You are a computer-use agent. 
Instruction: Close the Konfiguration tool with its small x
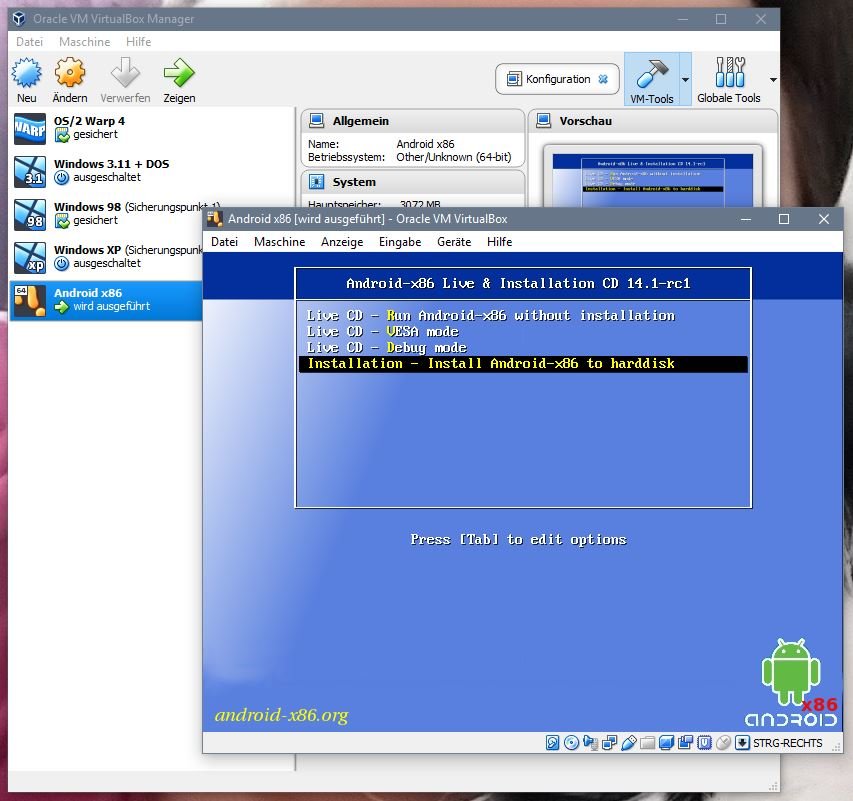coord(603,79)
